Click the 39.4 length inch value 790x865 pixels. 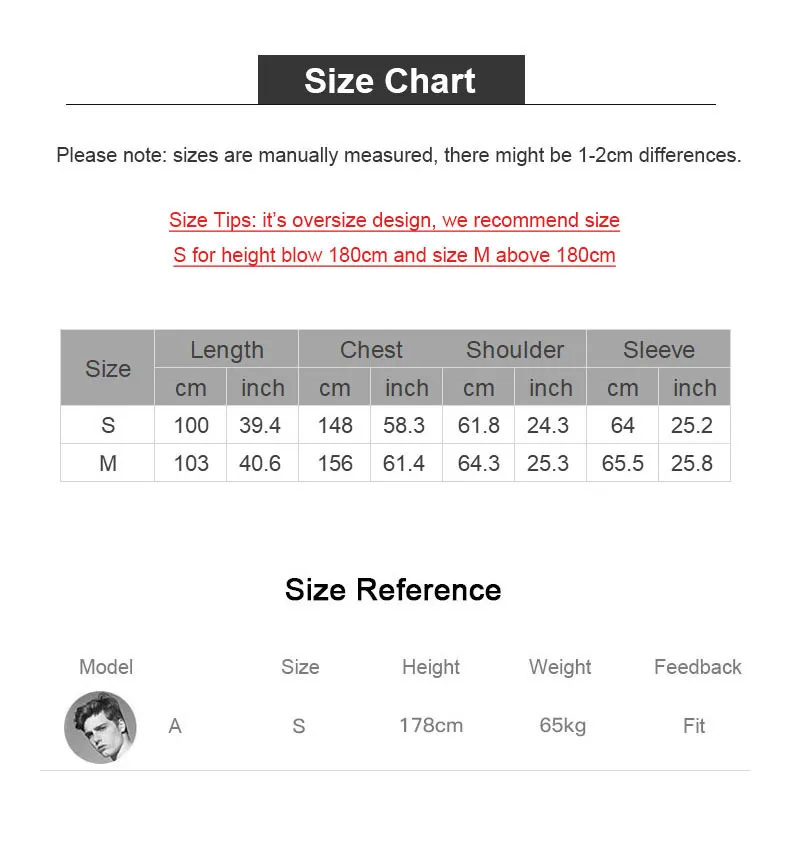click(x=260, y=425)
